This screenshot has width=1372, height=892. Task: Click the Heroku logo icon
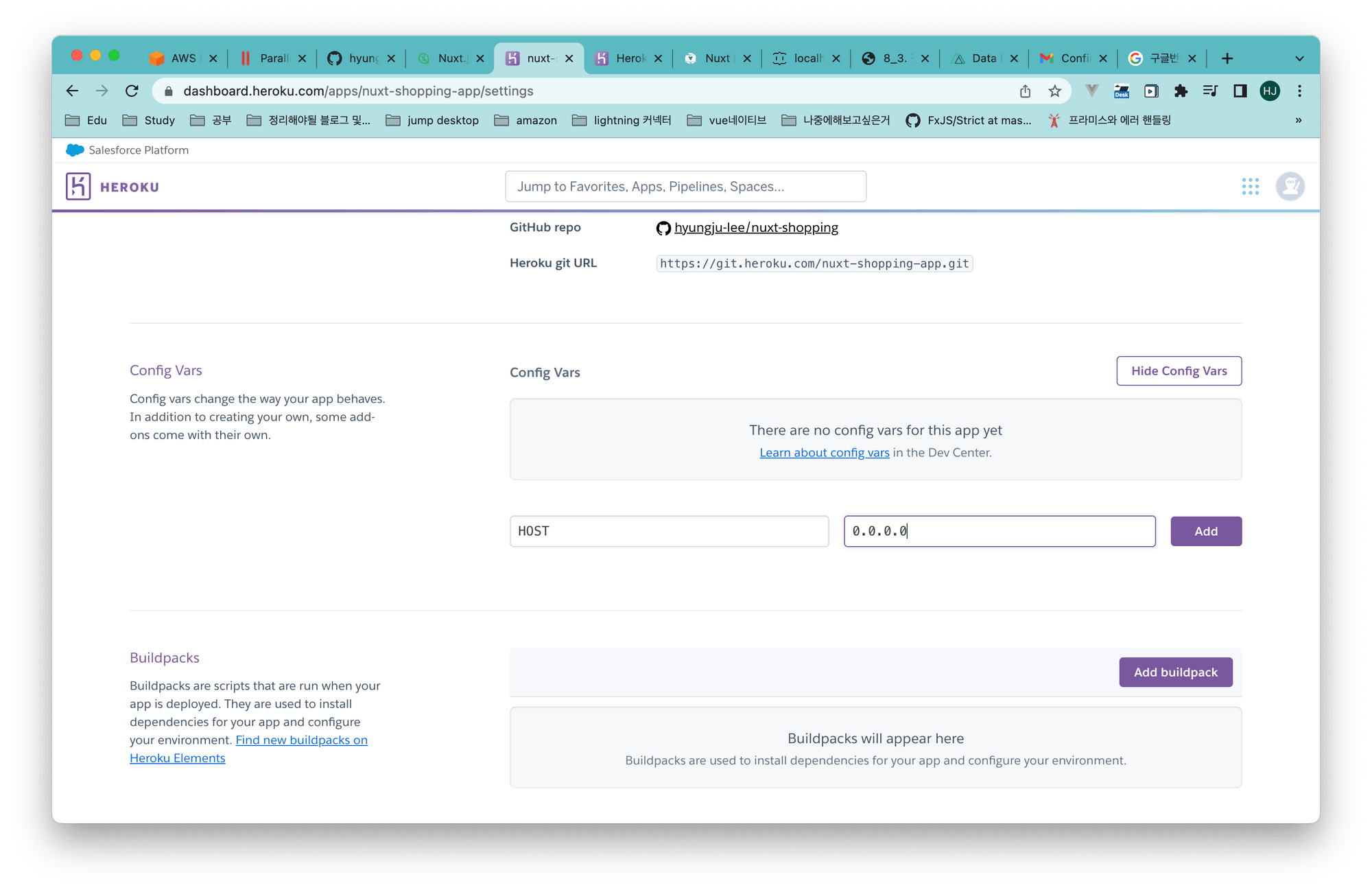(x=78, y=187)
